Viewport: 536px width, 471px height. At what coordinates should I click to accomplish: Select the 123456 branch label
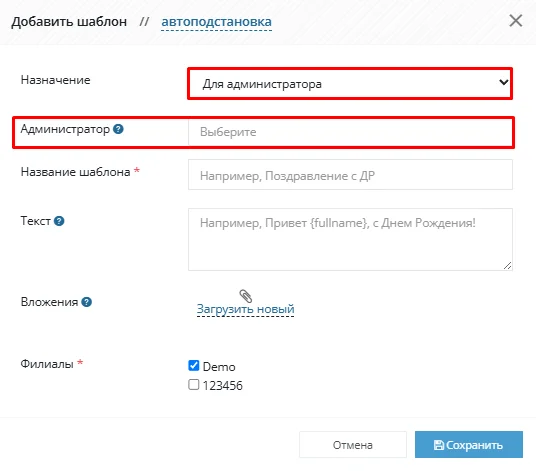pyautogui.click(x=223, y=386)
